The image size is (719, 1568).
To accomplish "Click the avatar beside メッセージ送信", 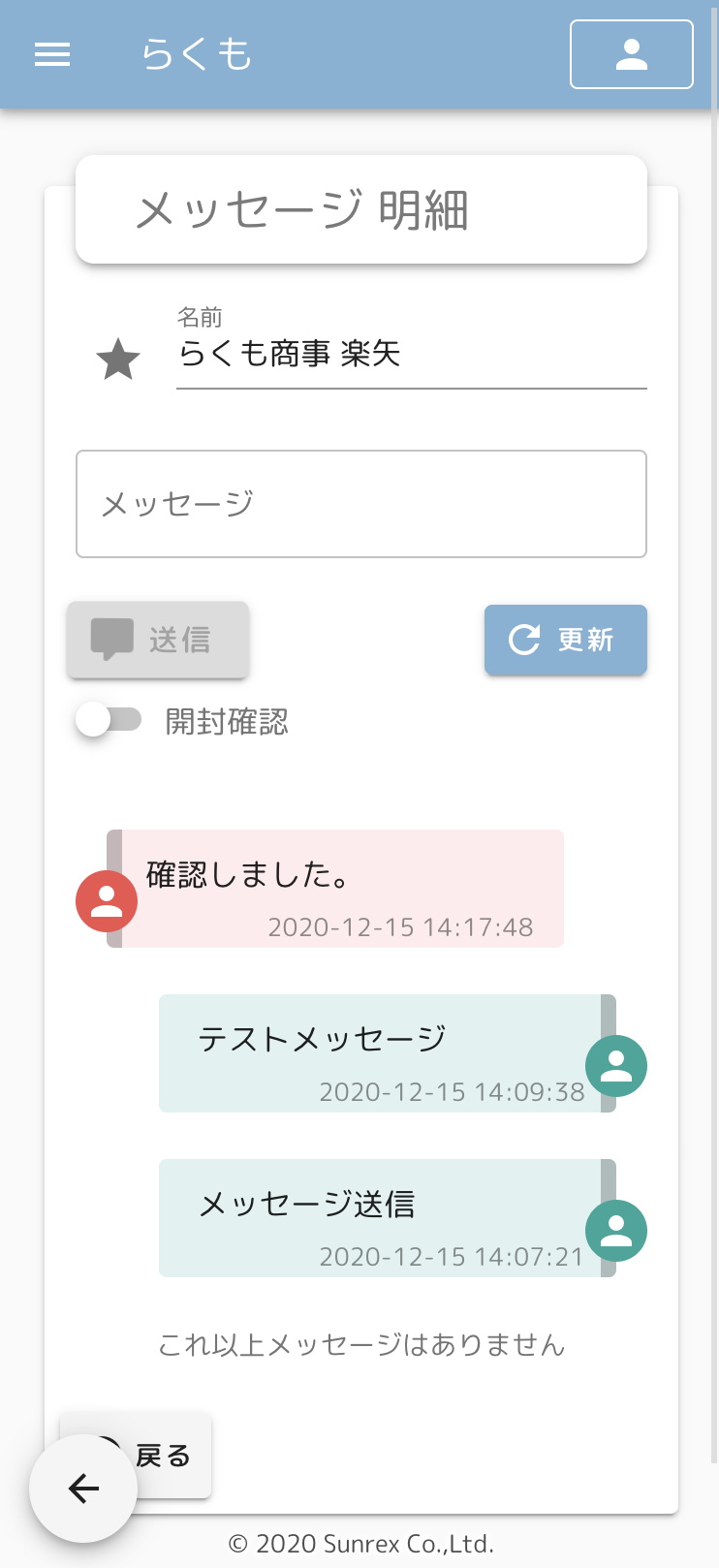I will pyautogui.click(x=616, y=1231).
